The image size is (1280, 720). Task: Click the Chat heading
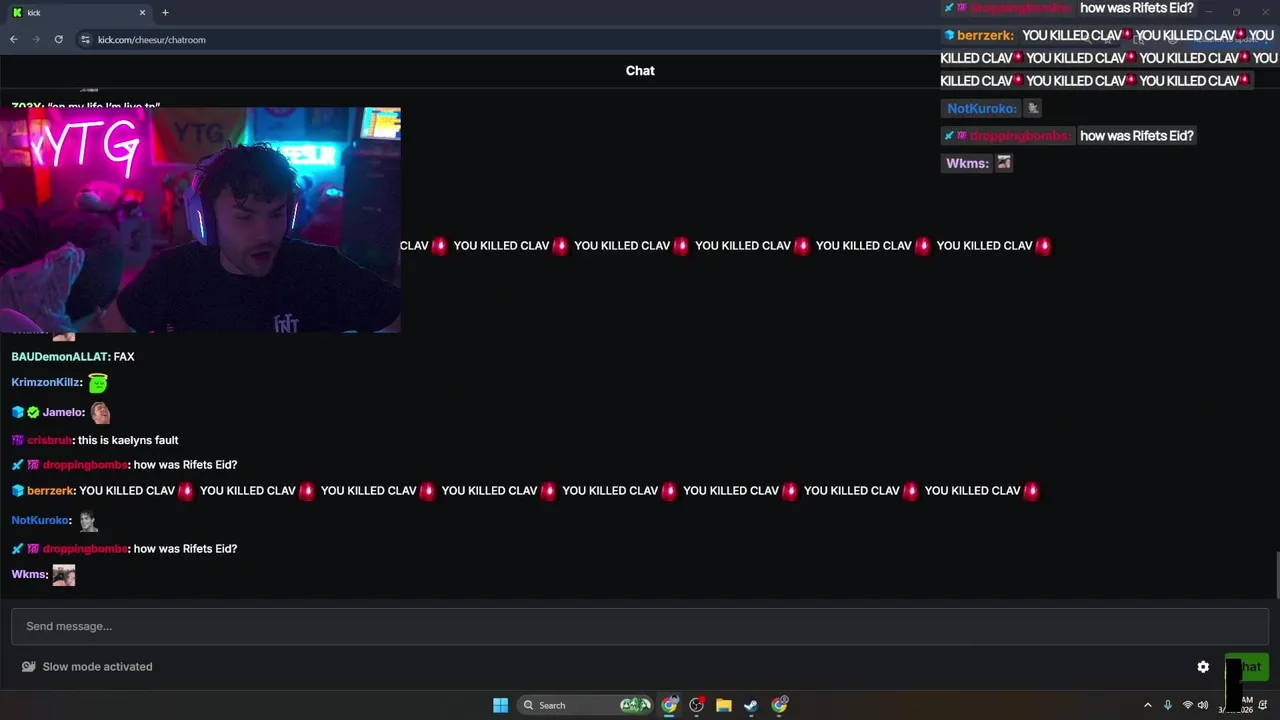point(640,70)
